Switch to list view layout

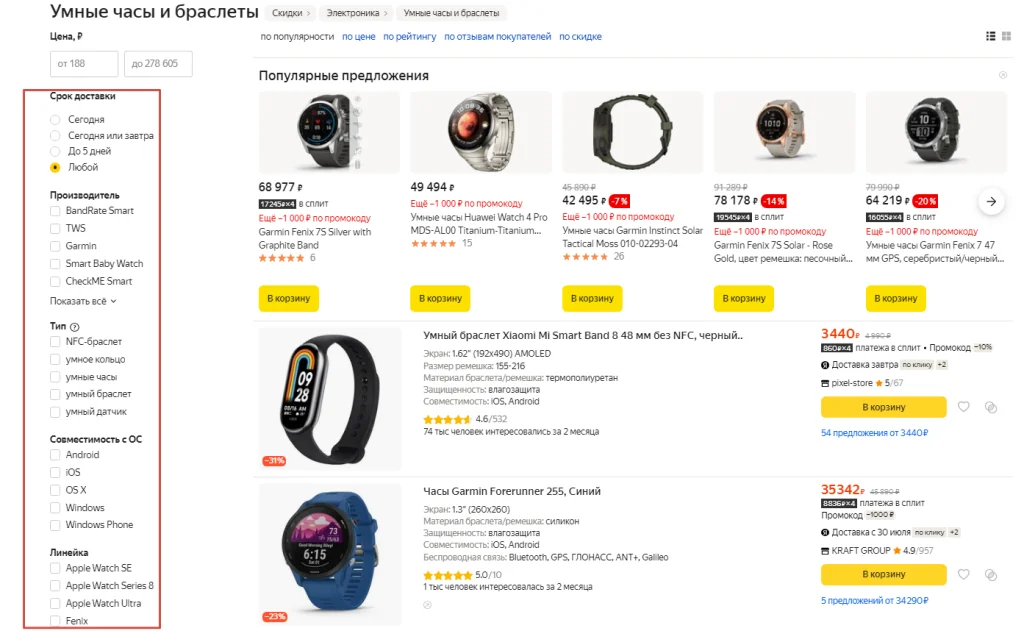[x=991, y=36]
